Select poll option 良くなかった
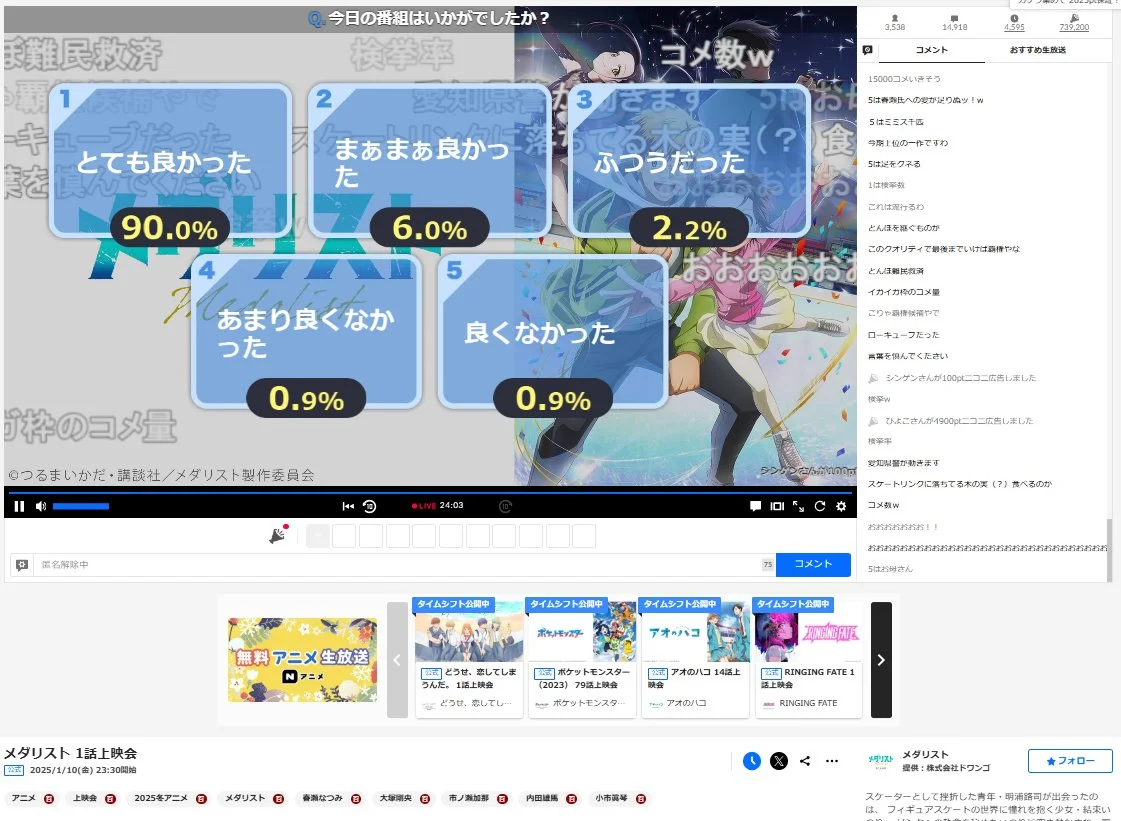1121x821 pixels. [x=553, y=331]
